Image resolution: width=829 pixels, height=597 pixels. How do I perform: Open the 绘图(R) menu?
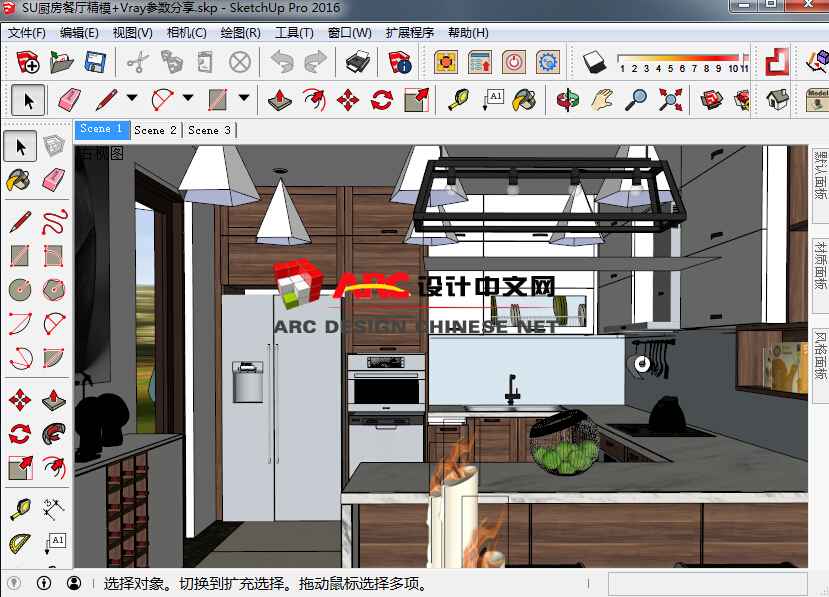pos(241,33)
